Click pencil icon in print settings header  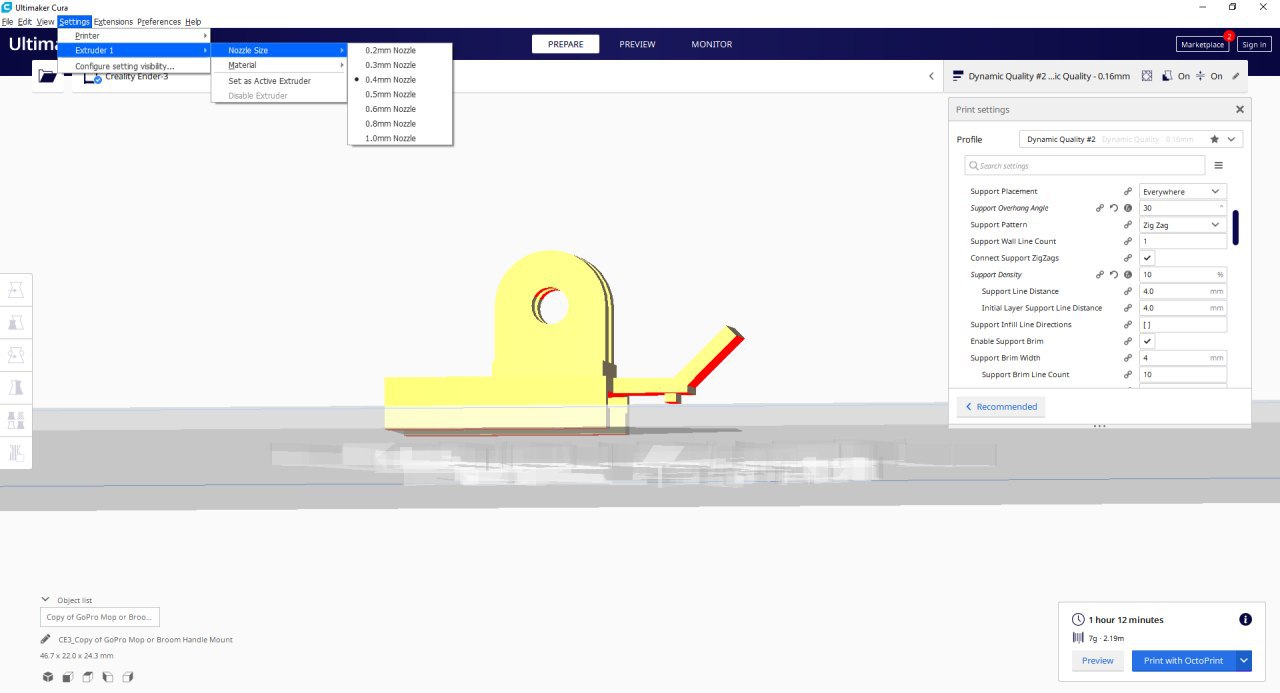(1236, 76)
